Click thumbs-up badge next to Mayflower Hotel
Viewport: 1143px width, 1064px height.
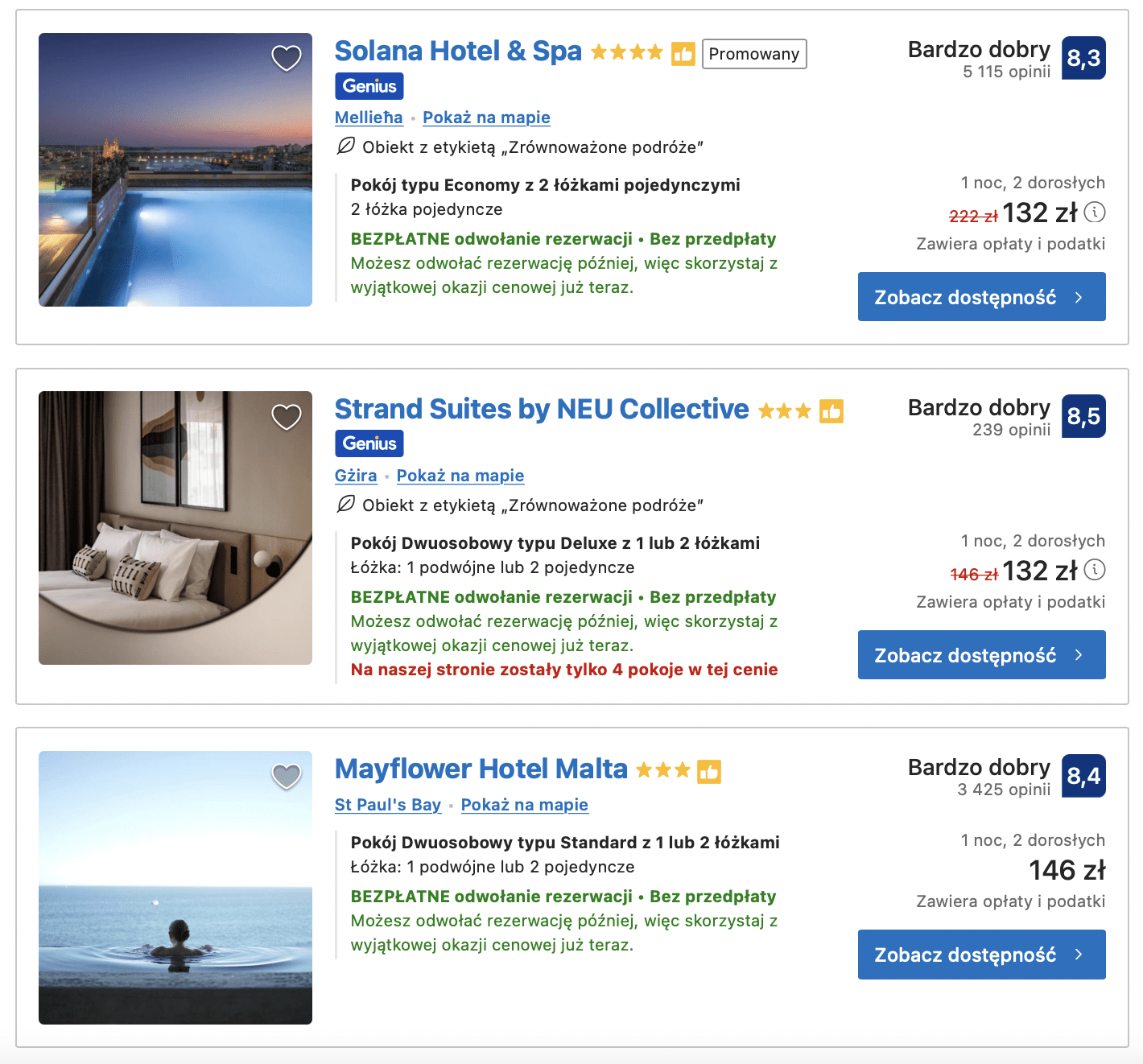tap(709, 772)
